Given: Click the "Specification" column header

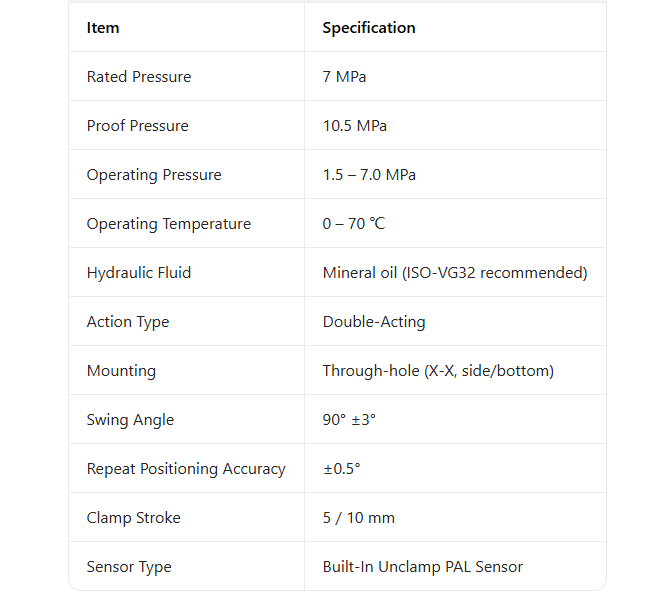Looking at the screenshot, I should [368, 28].
